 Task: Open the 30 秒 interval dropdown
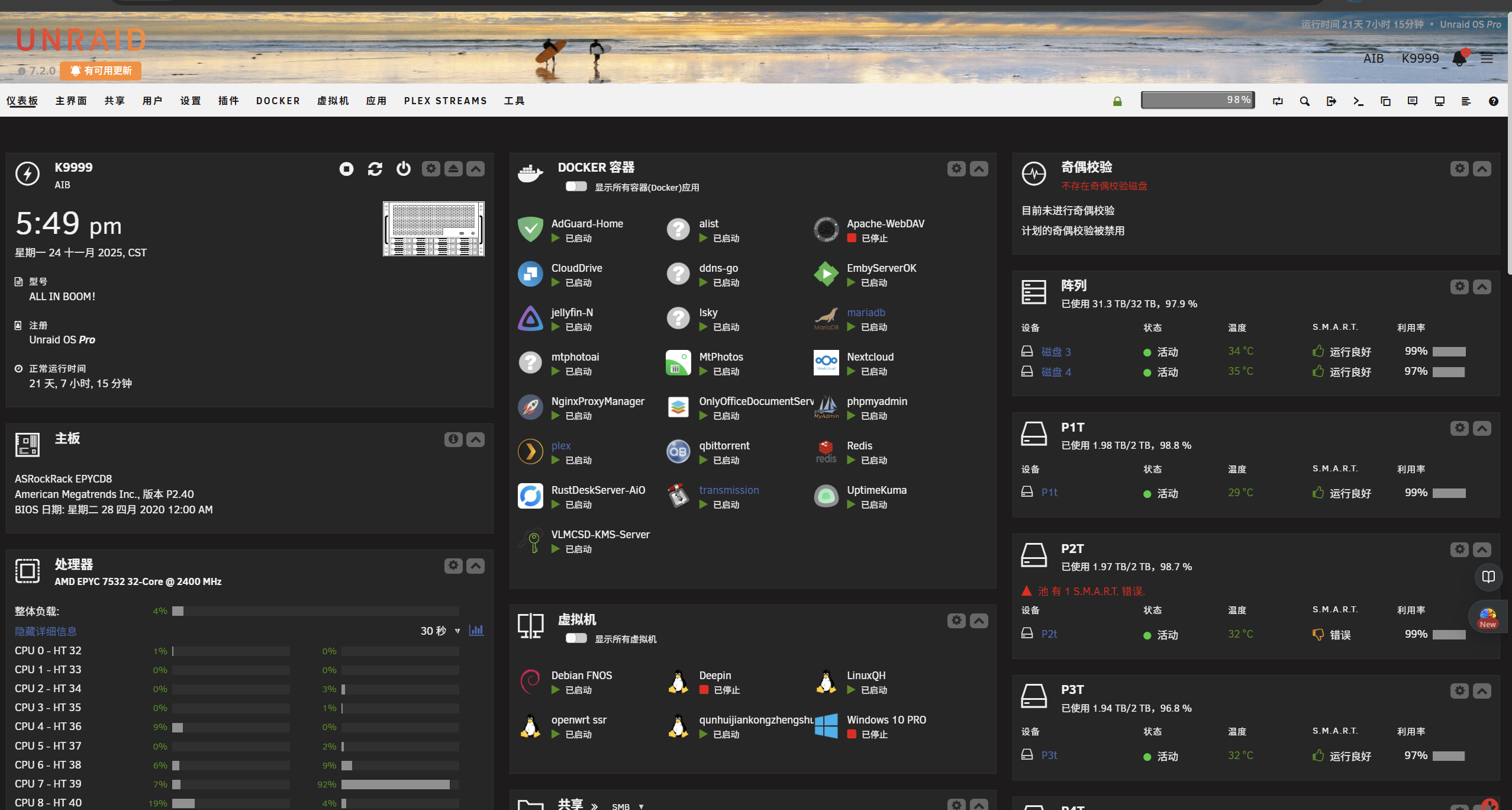coord(440,631)
